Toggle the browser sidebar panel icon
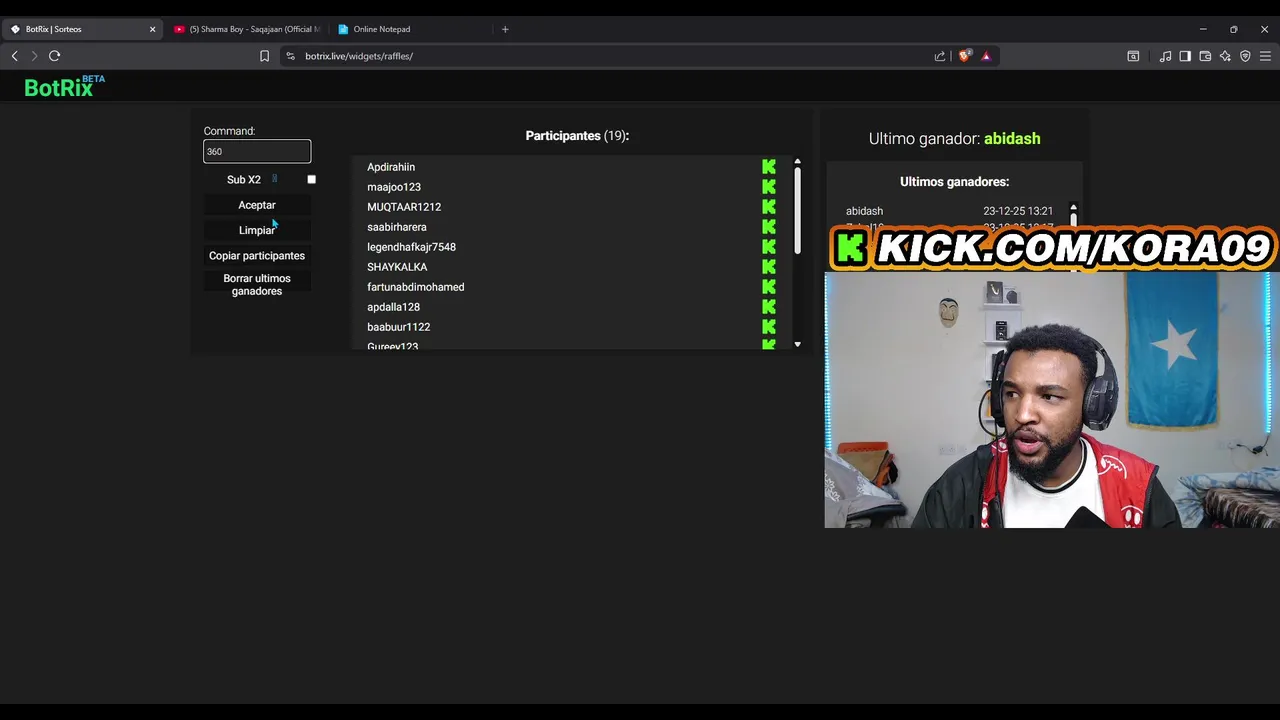This screenshot has height=720, width=1280. [x=1185, y=56]
